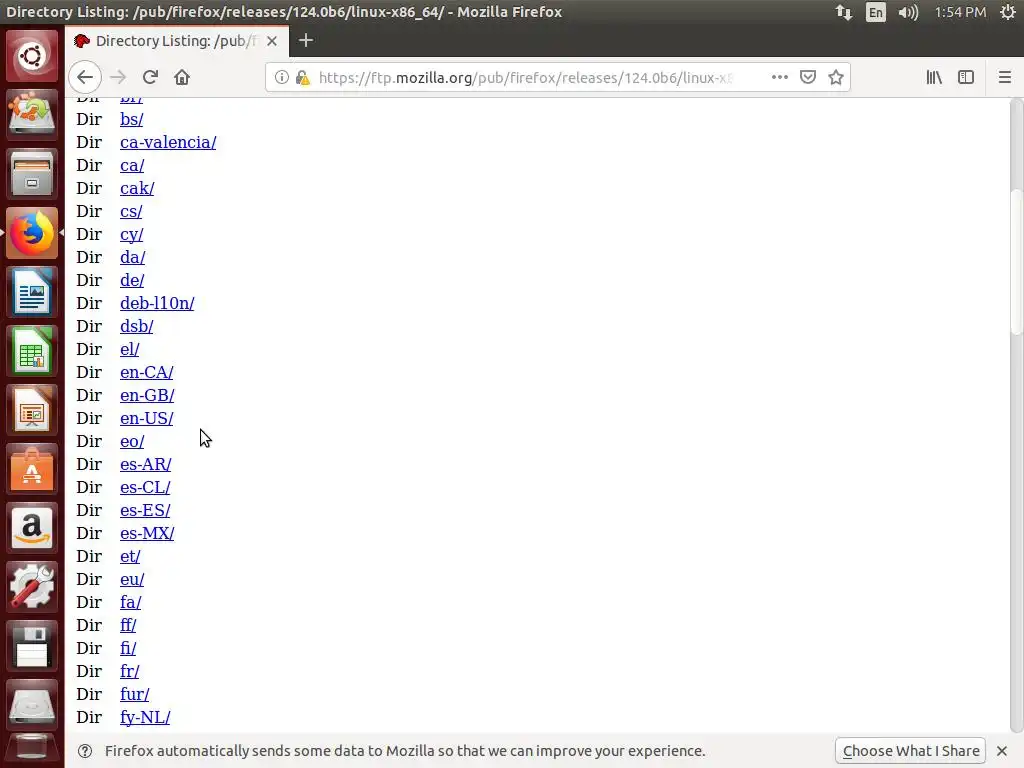
Task: Click the page vertical scrollbar thumb
Action: pyautogui.click(x=1016, y=261)
